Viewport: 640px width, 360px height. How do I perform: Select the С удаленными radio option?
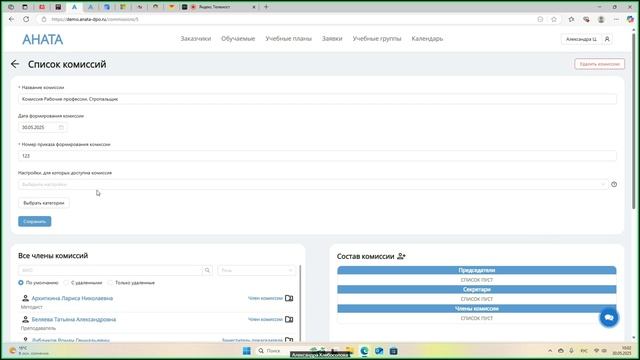(66, 282)
